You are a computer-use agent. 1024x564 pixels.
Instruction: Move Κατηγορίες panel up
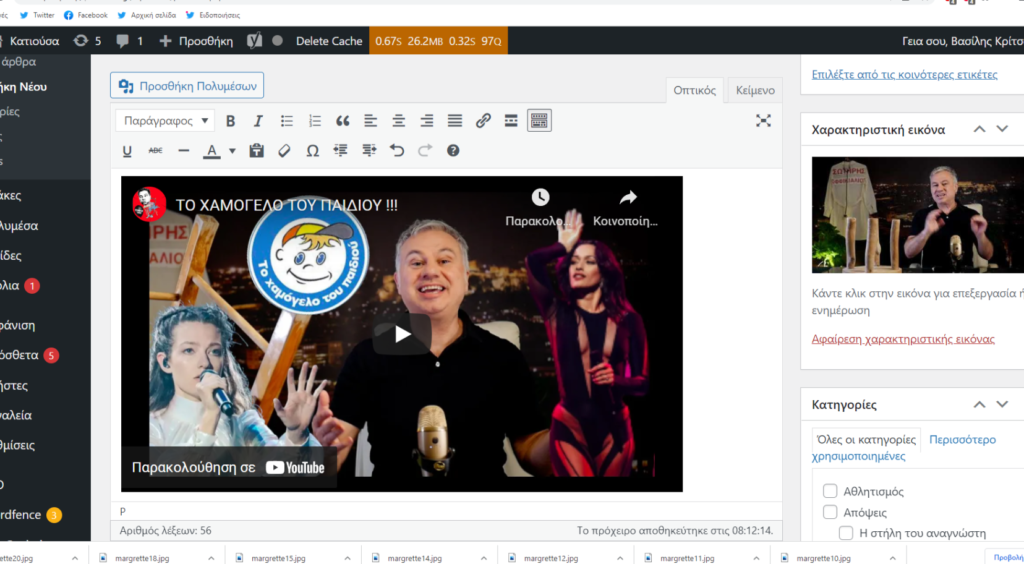point(980,404)
